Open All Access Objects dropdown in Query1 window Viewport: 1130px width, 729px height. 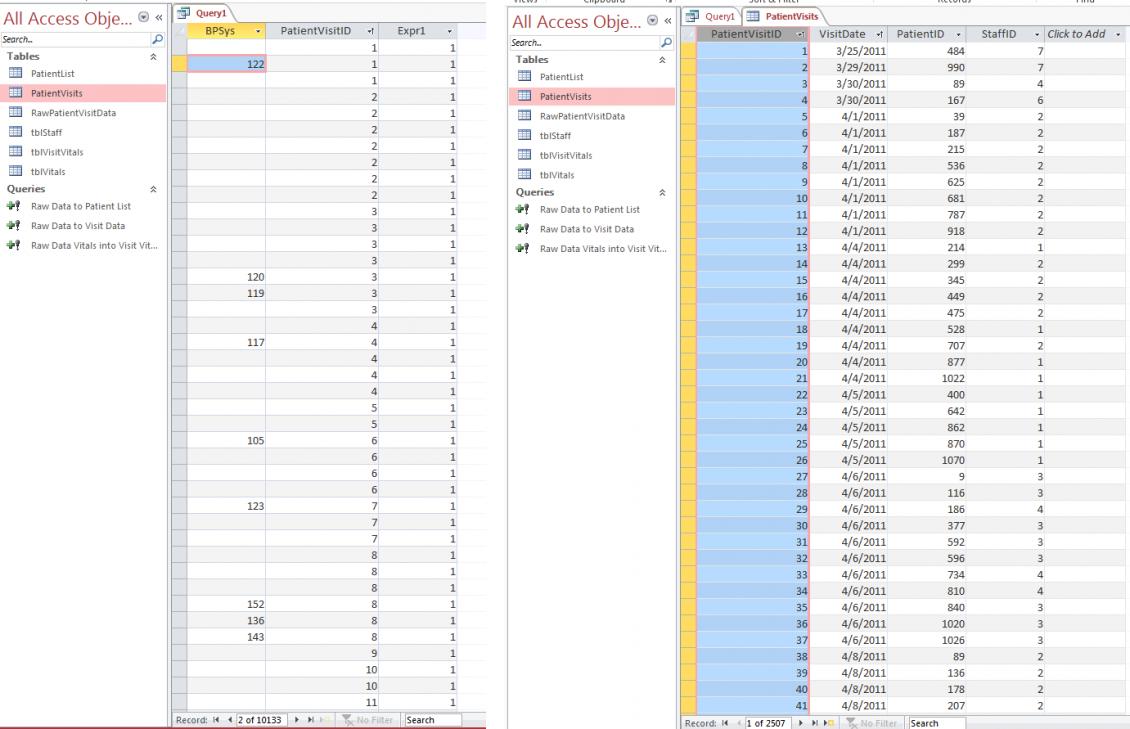[143, 17]
